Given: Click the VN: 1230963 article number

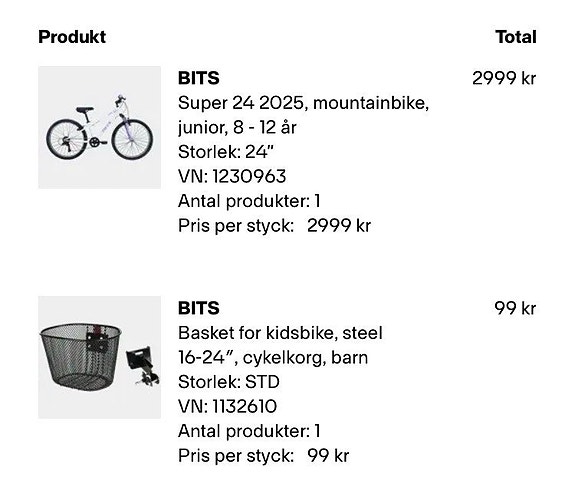Looking at the screenshot, I should click(x=232, y=176).
